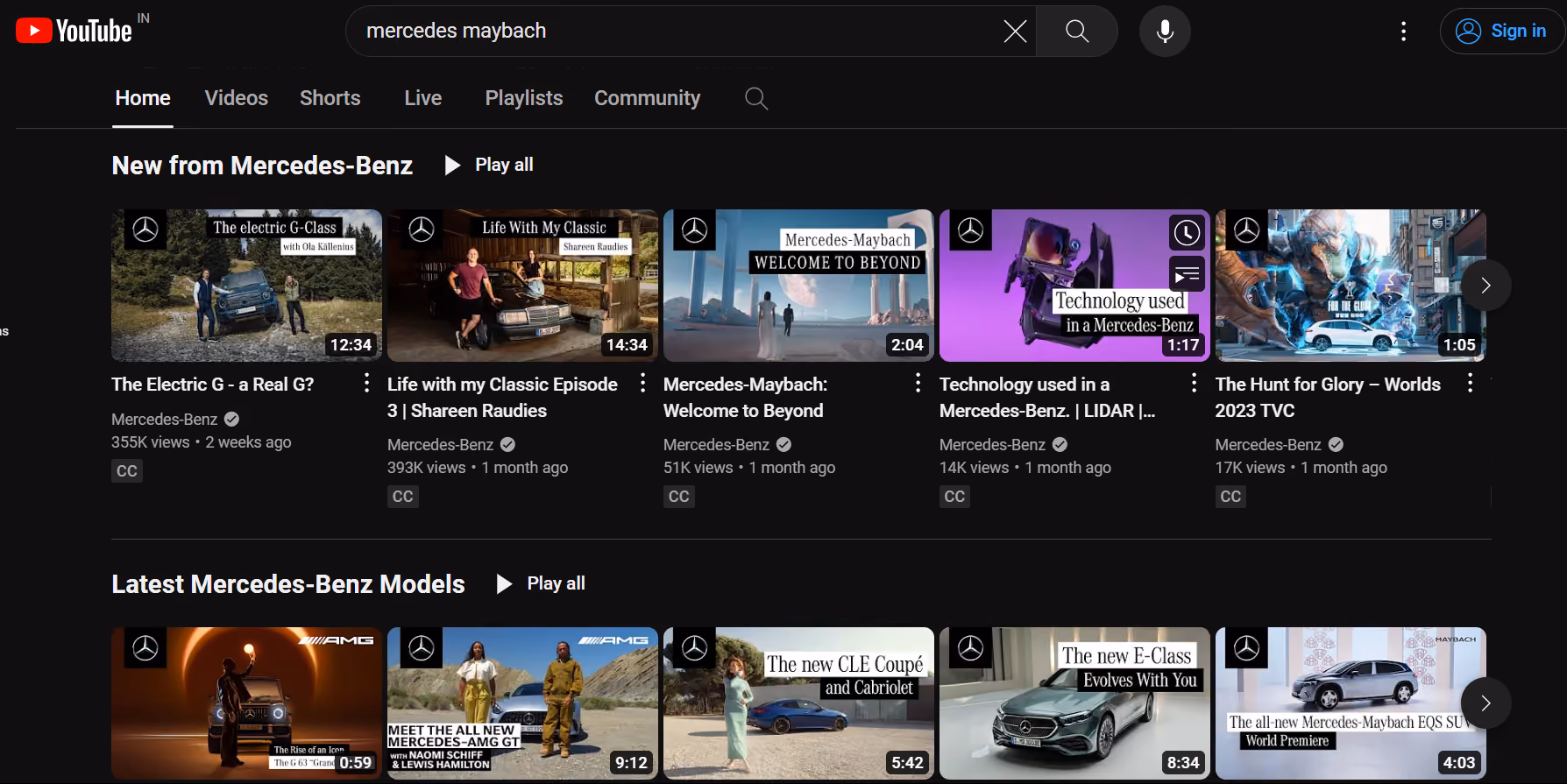Open The electric G-Class thumbnail

pyautogui.click(x=246, y=286)
